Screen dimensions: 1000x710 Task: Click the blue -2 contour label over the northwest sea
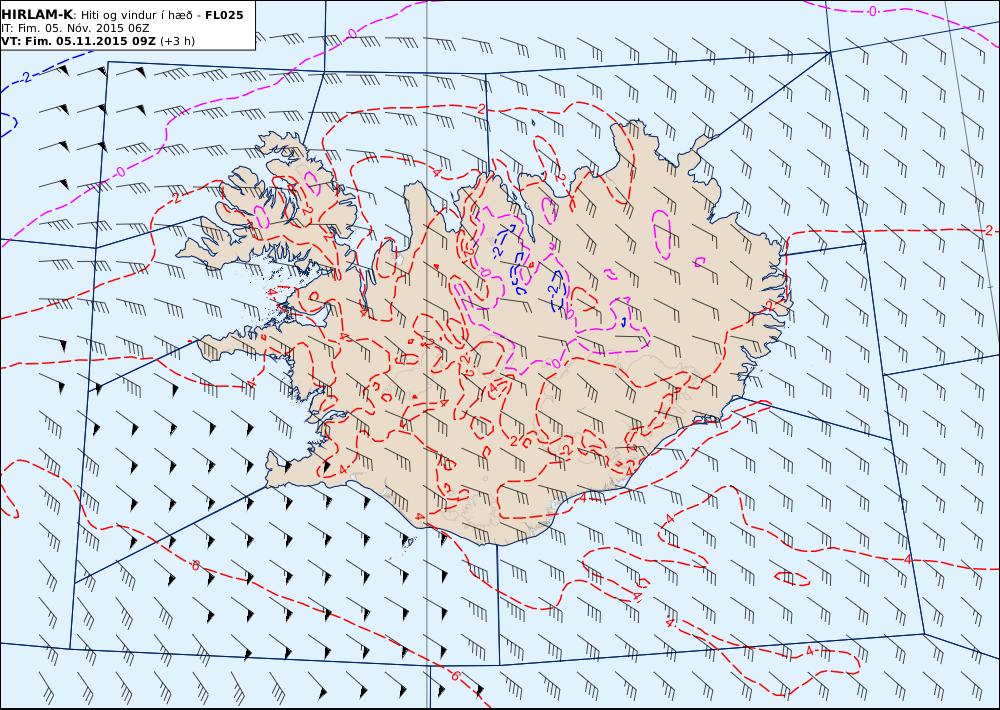click(25, 77)
